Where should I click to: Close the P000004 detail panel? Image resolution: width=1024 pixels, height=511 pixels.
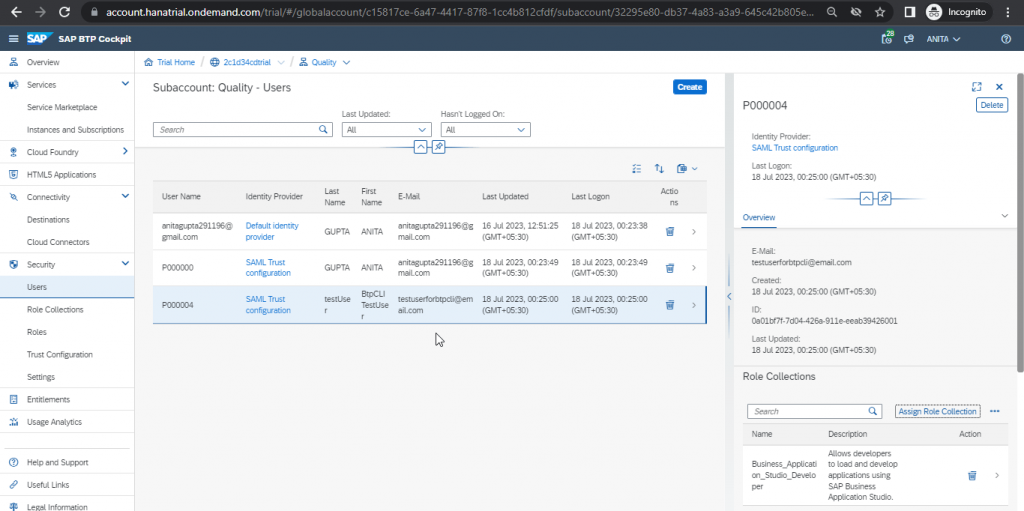pyautogui.click(x=999, y=86)
